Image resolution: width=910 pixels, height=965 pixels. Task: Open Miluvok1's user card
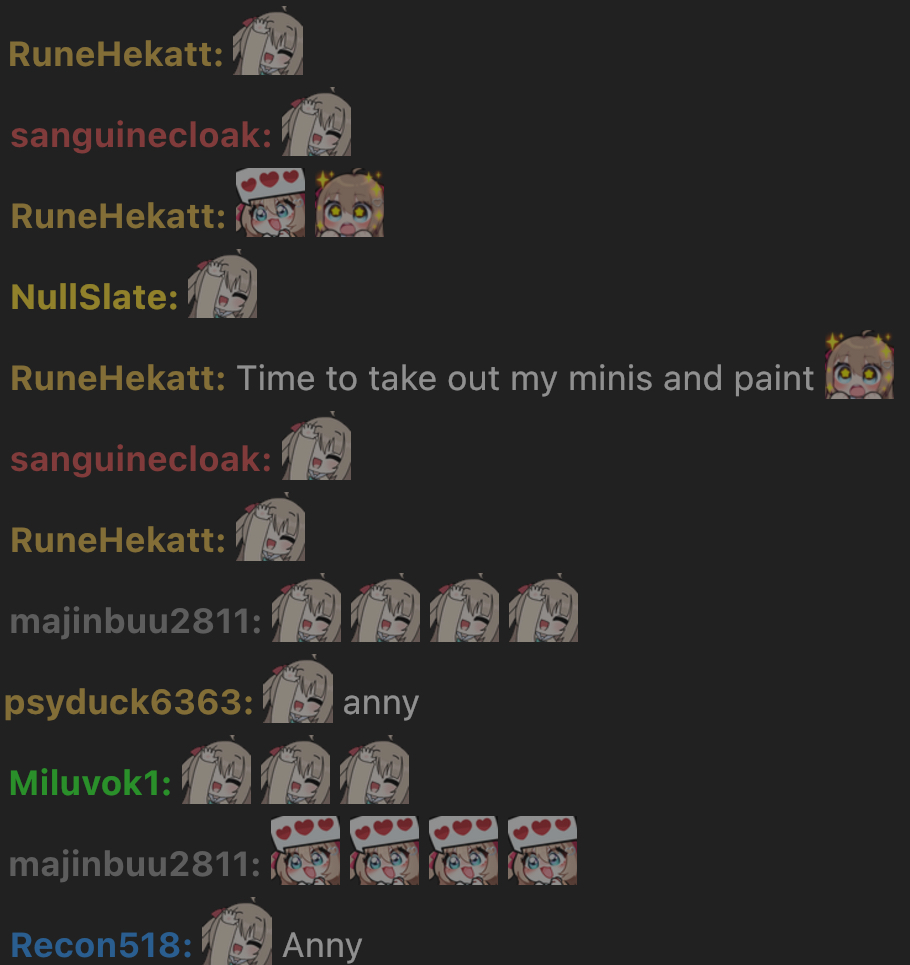point(90,783)
